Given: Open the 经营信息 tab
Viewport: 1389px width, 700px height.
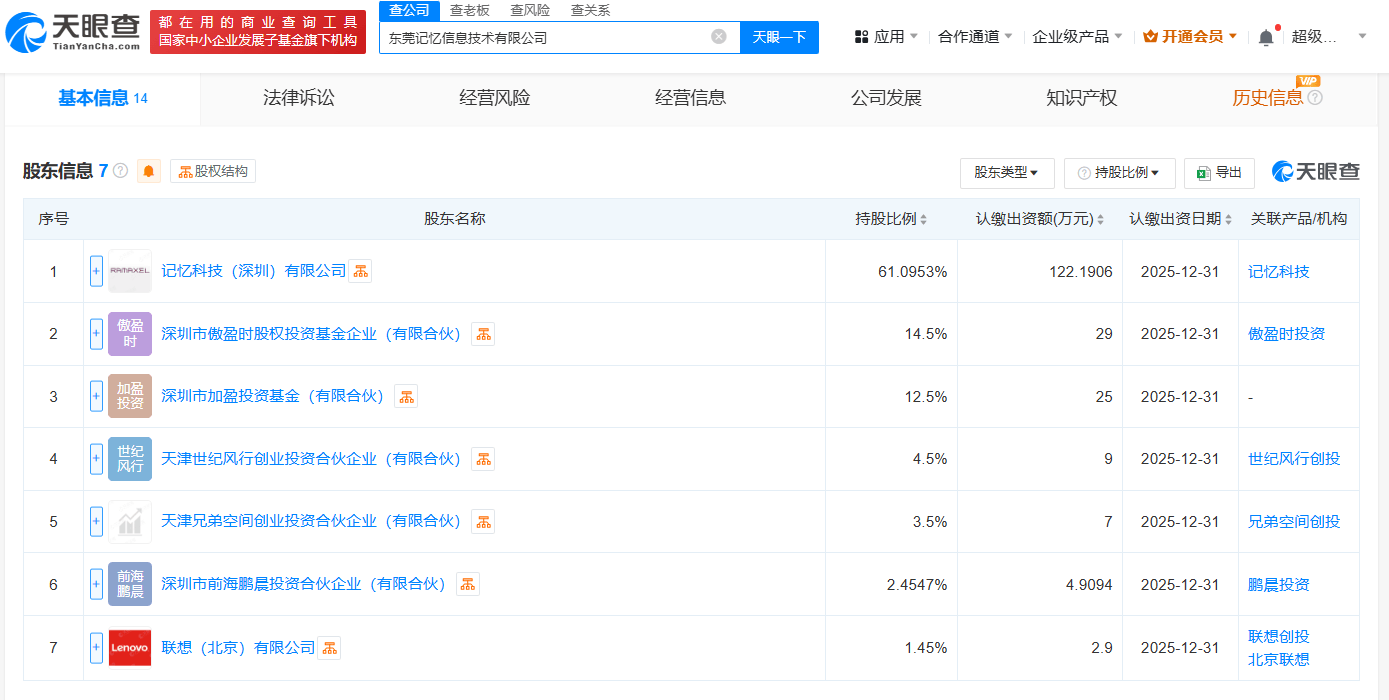Looking at the screenshot, I should coord(690,98).
